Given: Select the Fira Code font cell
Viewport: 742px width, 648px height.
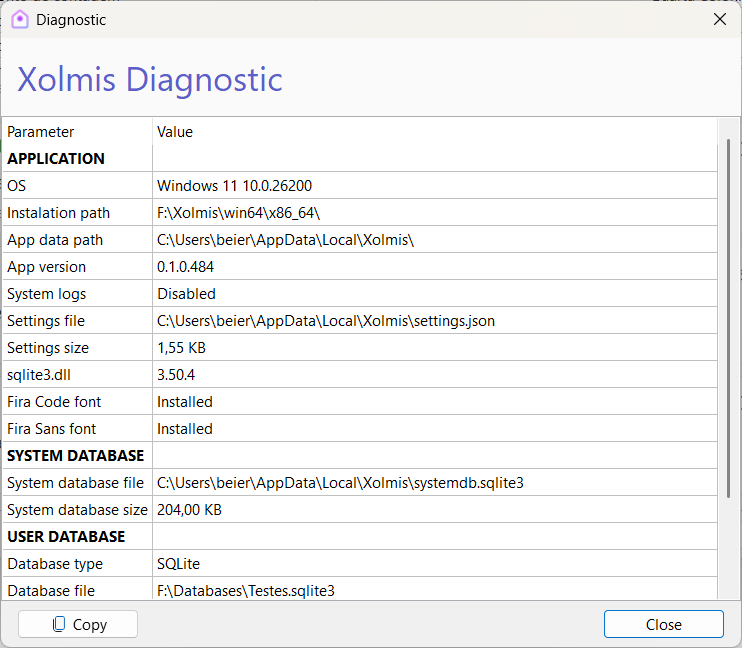Looking at the screenshot, I should coord(78,401).
